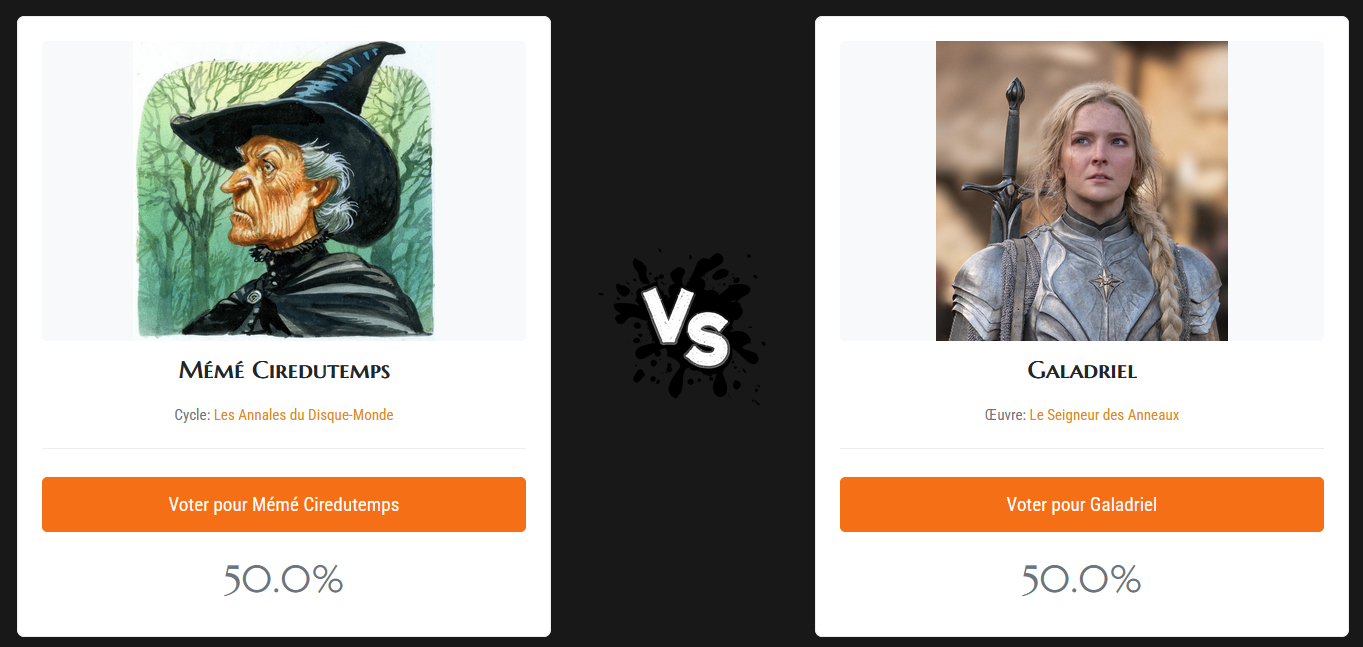Select the Mémé Ciredutemps name heading
This screenshot has height=647, width=1363.
pyautogui.click(x=284, y=370)
